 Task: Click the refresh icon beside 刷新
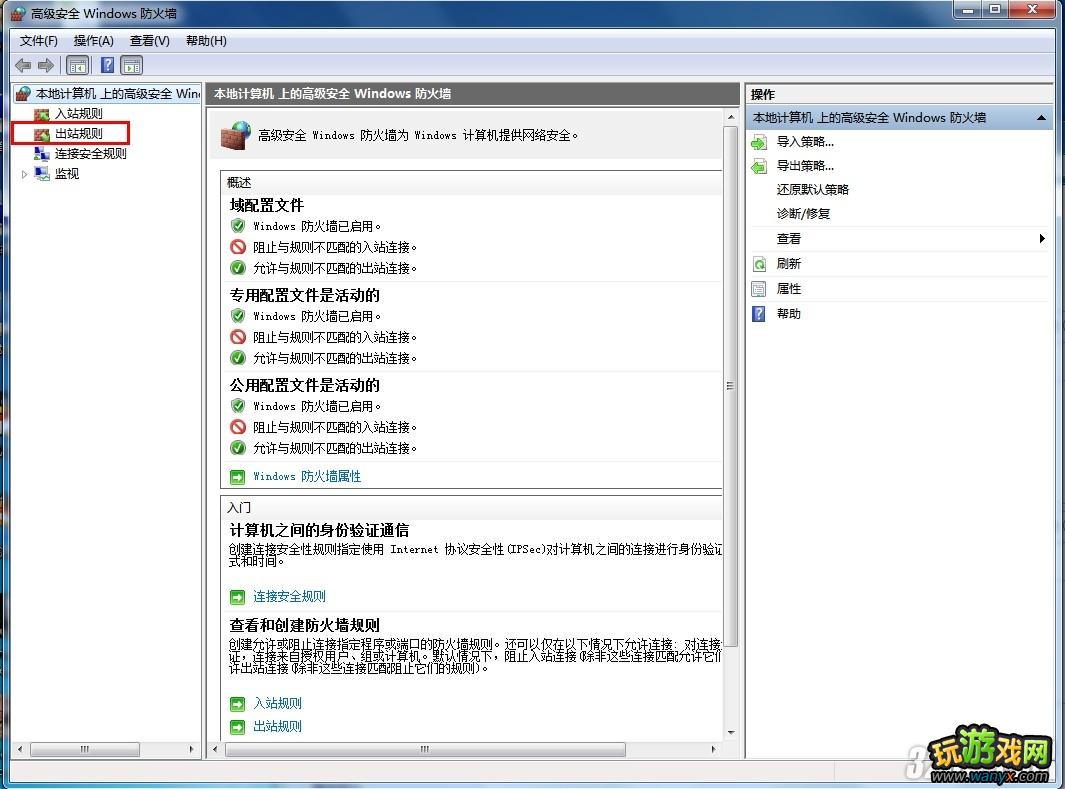point(759,264)
